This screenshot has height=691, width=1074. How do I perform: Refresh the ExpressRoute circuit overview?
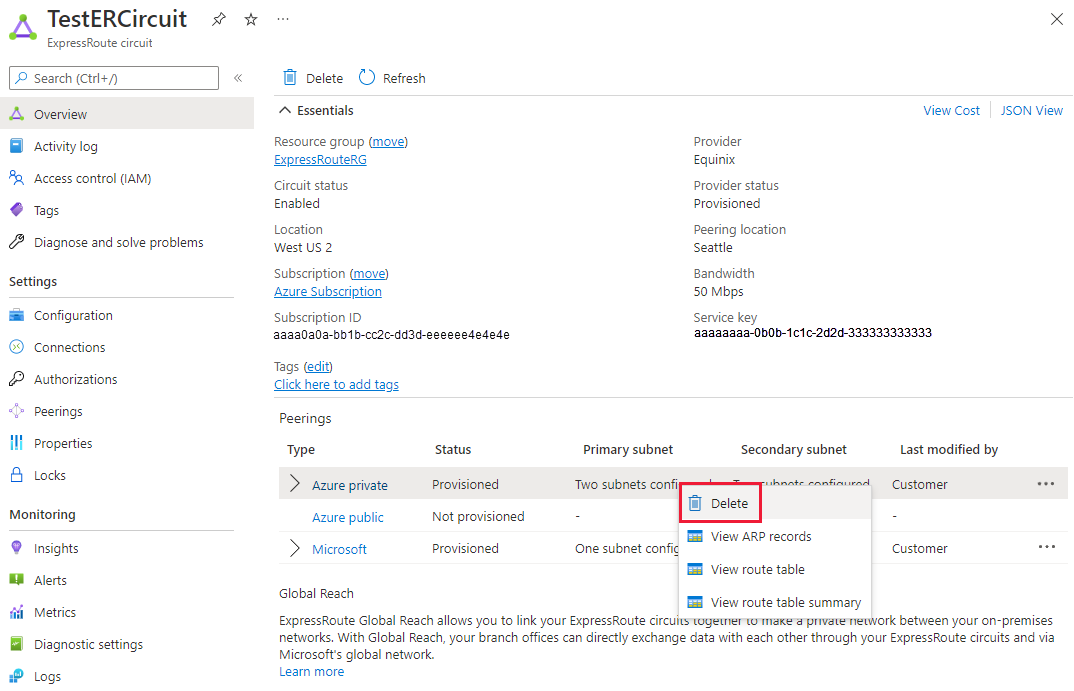click(x=390, y=78)
